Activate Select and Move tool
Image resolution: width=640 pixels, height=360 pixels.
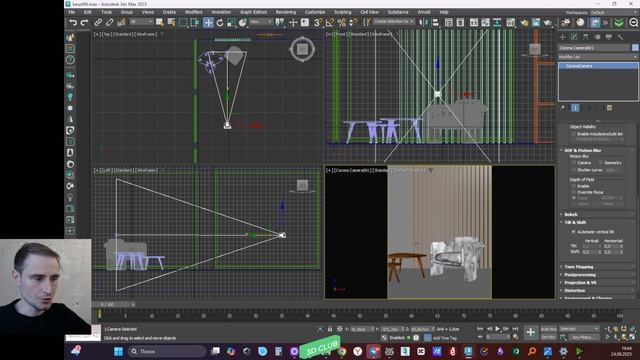(x=208, y=22)
